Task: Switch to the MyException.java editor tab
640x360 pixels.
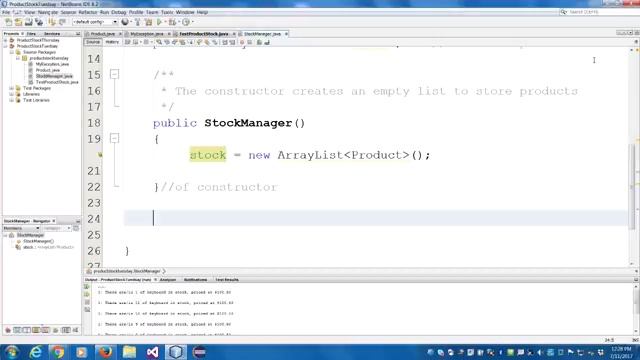Action: (x=147, y=34)
